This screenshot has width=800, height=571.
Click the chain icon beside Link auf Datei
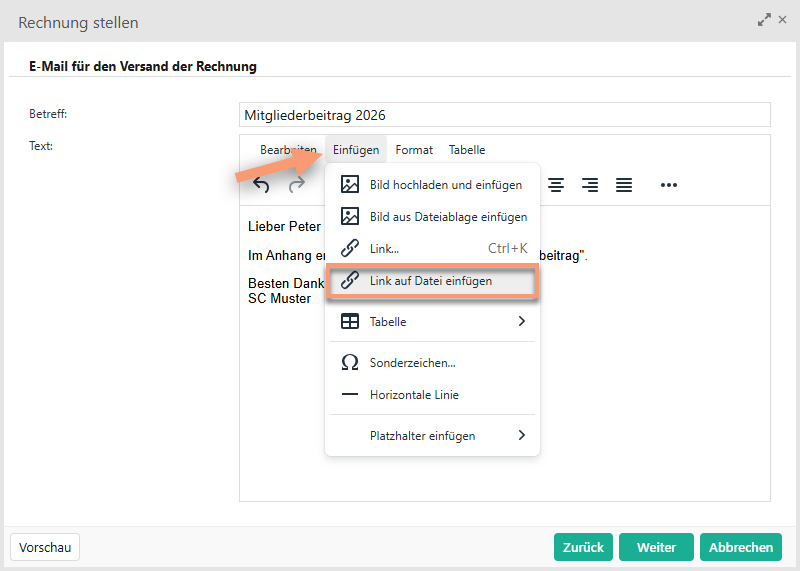[349, 281]
